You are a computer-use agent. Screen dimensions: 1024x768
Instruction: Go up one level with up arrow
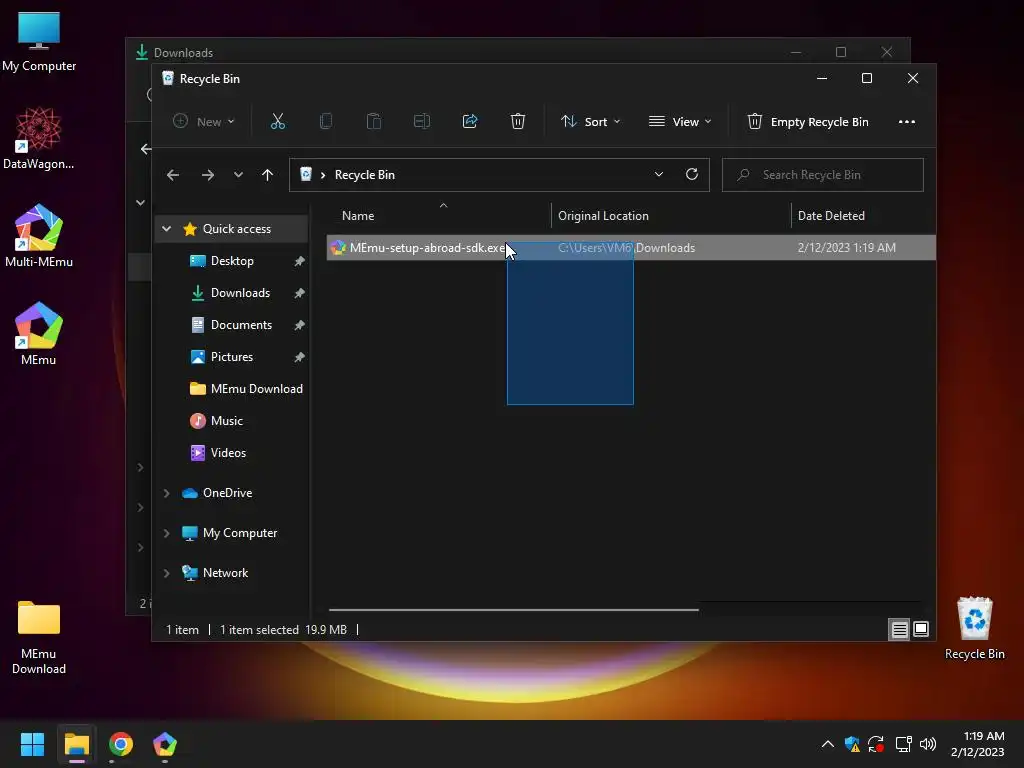(267, 175)
